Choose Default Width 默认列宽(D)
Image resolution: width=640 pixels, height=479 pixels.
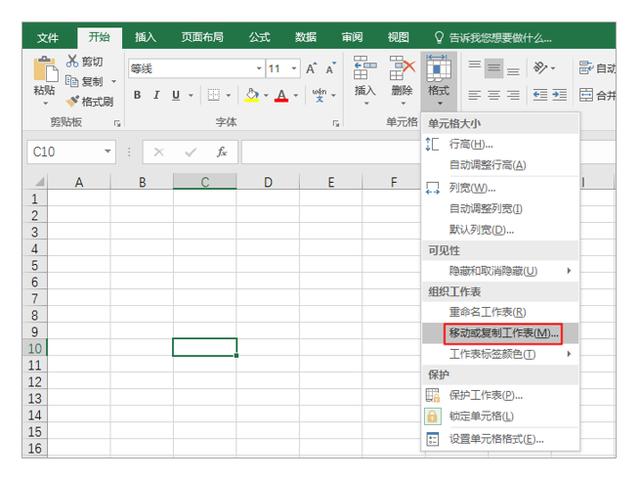pos(500,230)
